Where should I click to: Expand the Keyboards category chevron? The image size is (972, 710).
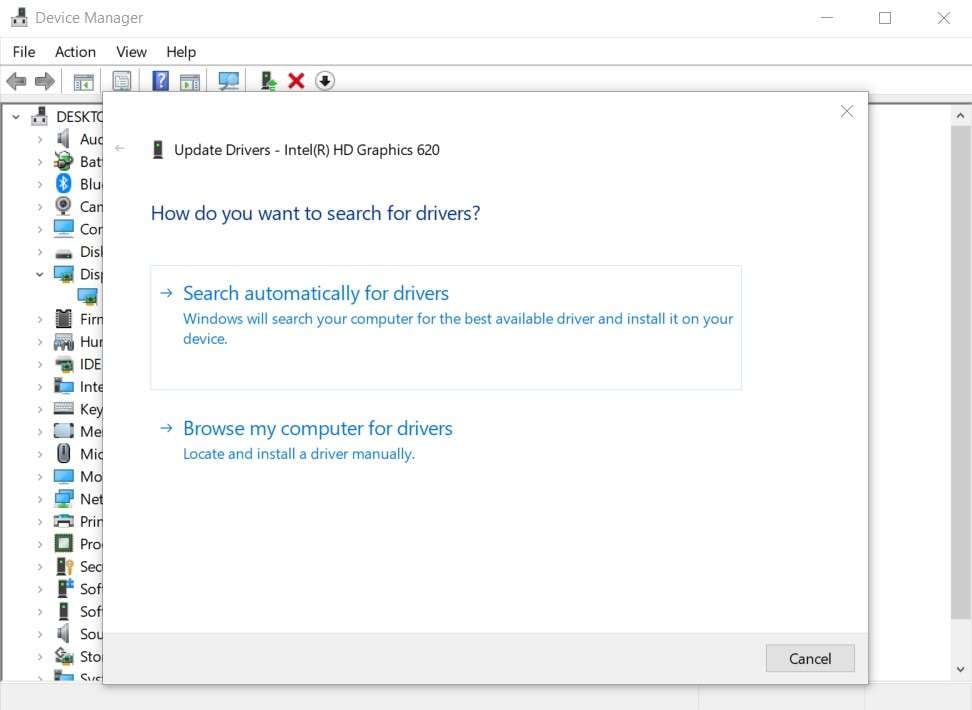coord(40,409)
